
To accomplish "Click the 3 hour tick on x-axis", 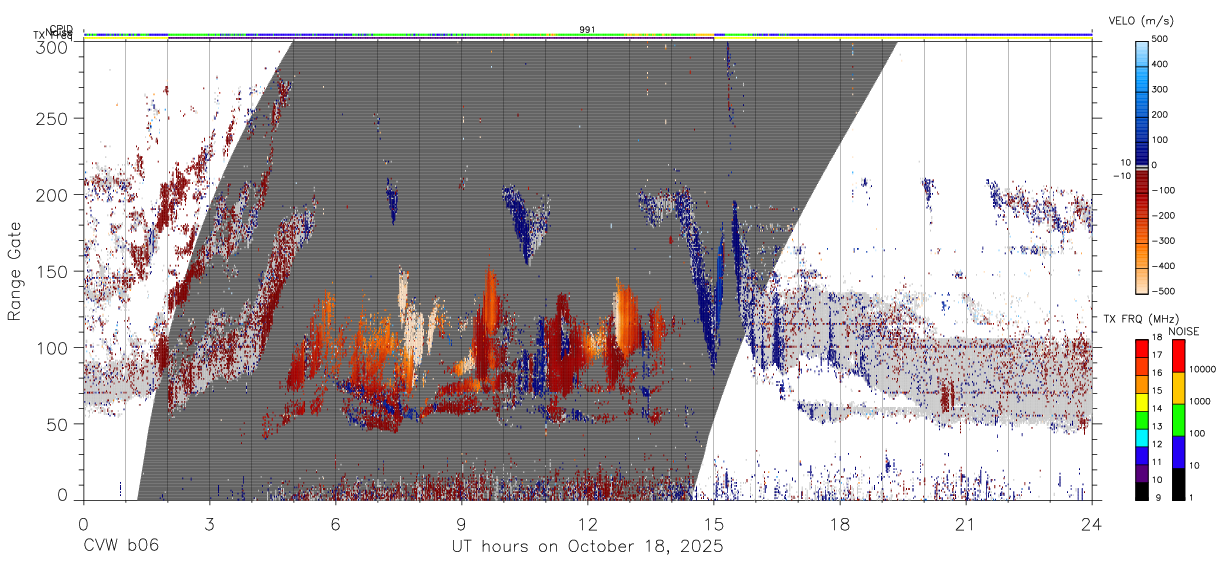I will coord(209,524).
